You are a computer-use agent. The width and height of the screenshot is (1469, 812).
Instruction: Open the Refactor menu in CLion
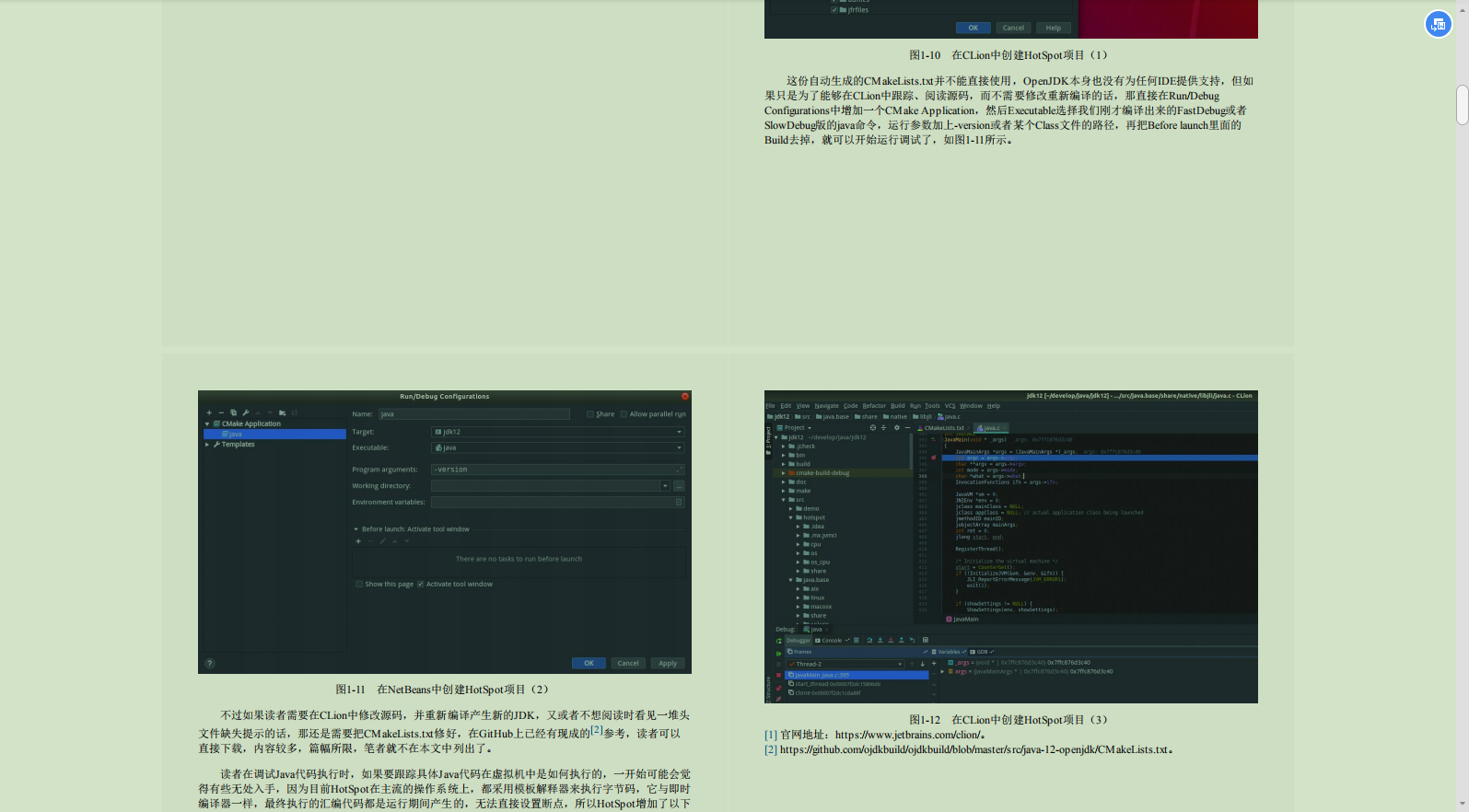[x=874, y=405]
